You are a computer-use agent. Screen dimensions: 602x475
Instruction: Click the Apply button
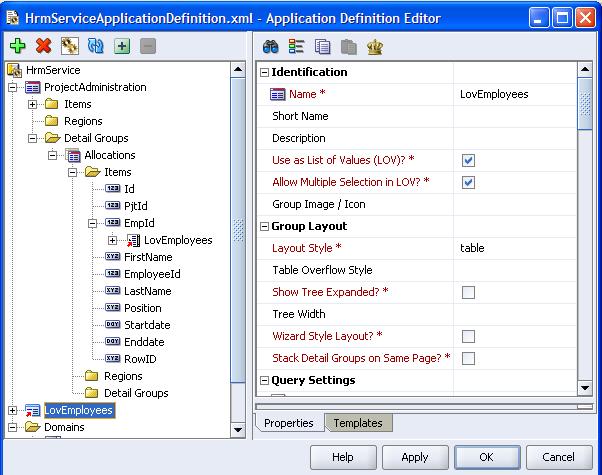(414, 457)
